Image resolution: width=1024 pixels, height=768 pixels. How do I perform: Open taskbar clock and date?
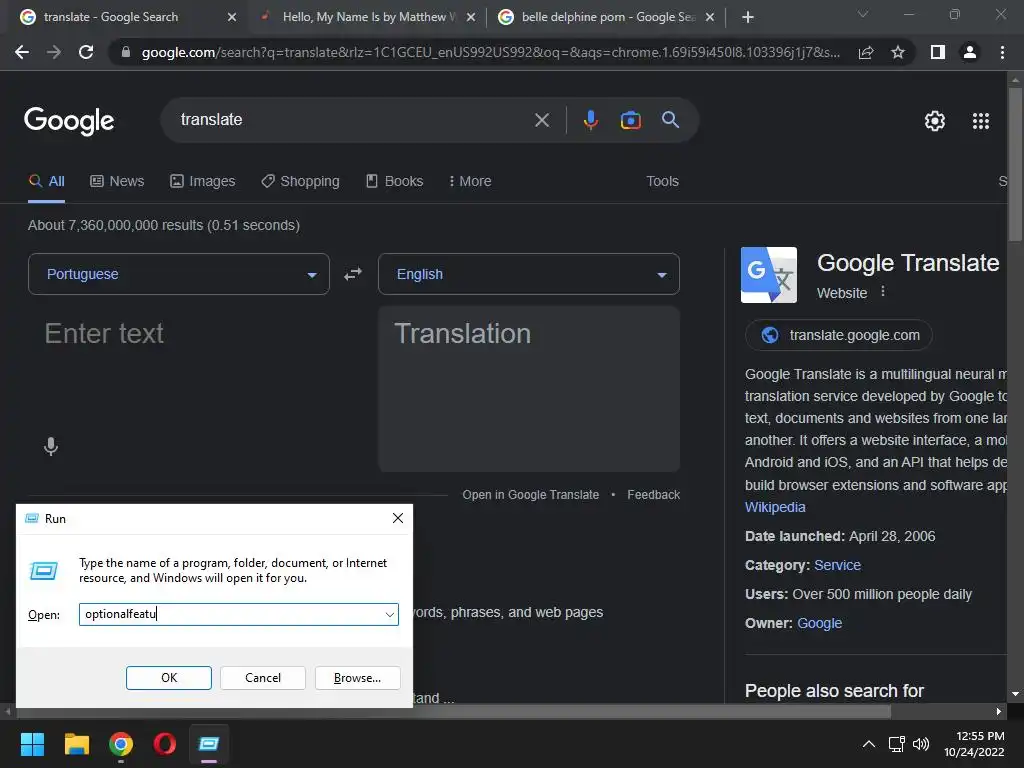(974, 744)
